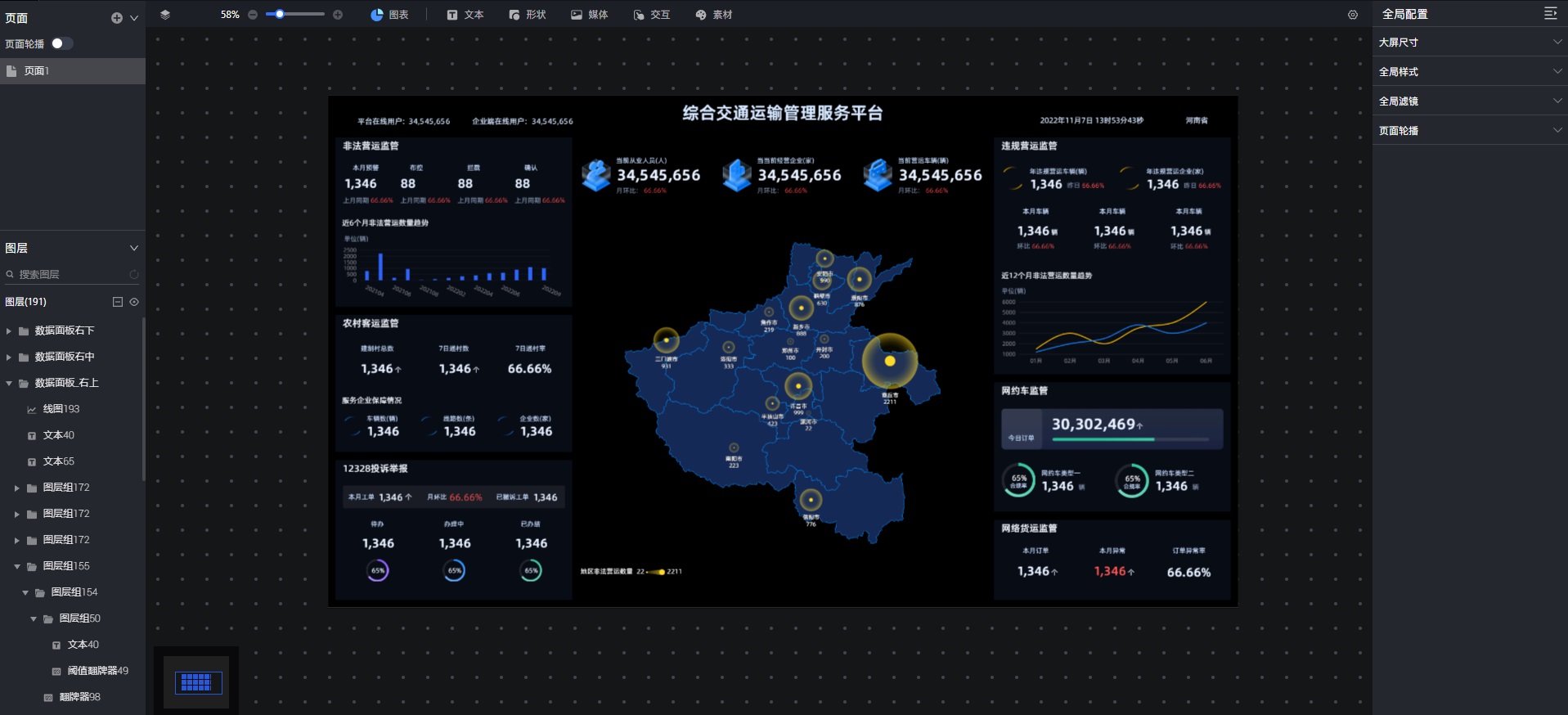Collapse the 图层组154 group arrow
Image resolution: width=1568 pixels, height=715 pixels.
tap(25, 592)
